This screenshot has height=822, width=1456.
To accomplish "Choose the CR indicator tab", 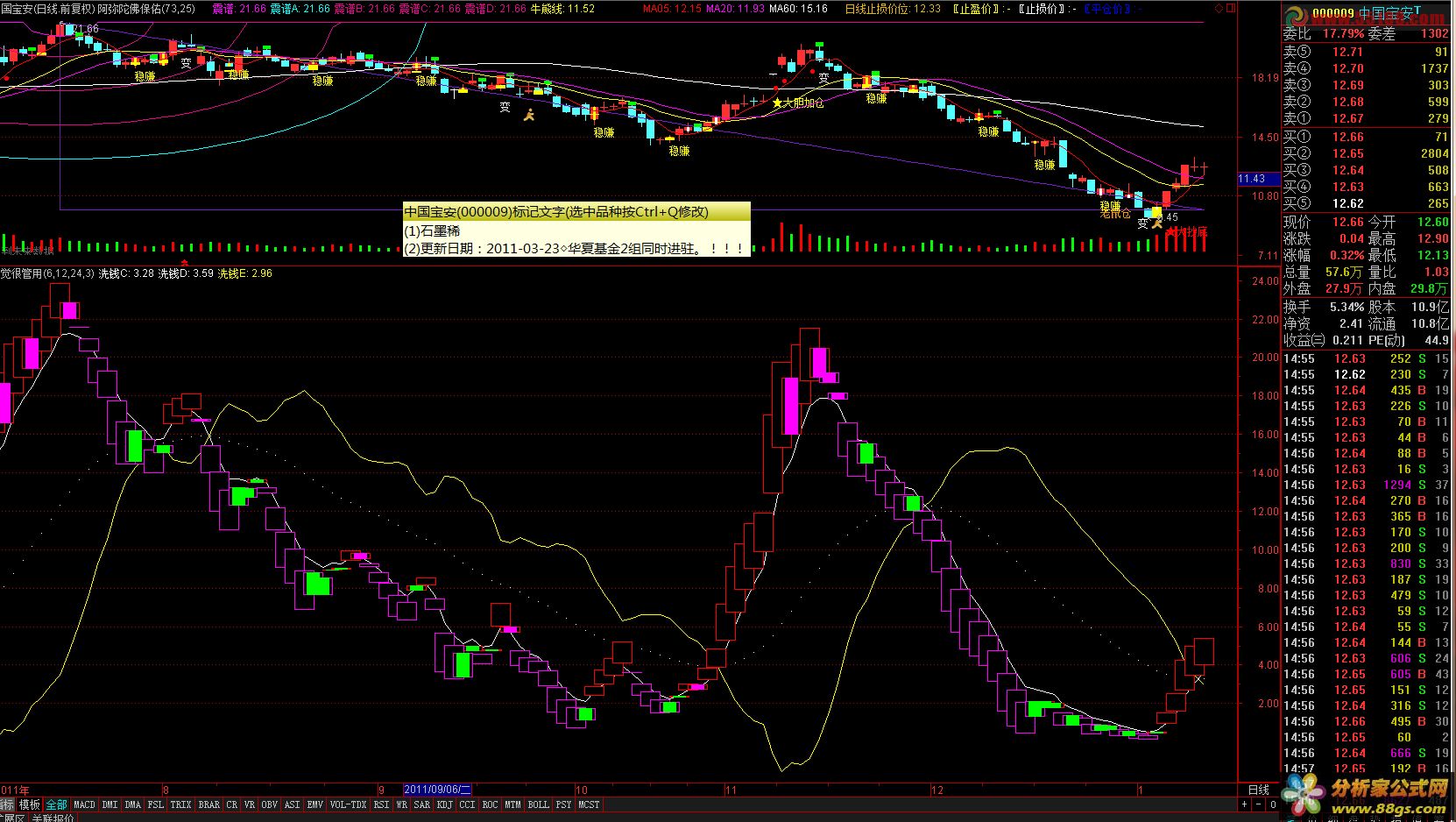I will (232, 804).
